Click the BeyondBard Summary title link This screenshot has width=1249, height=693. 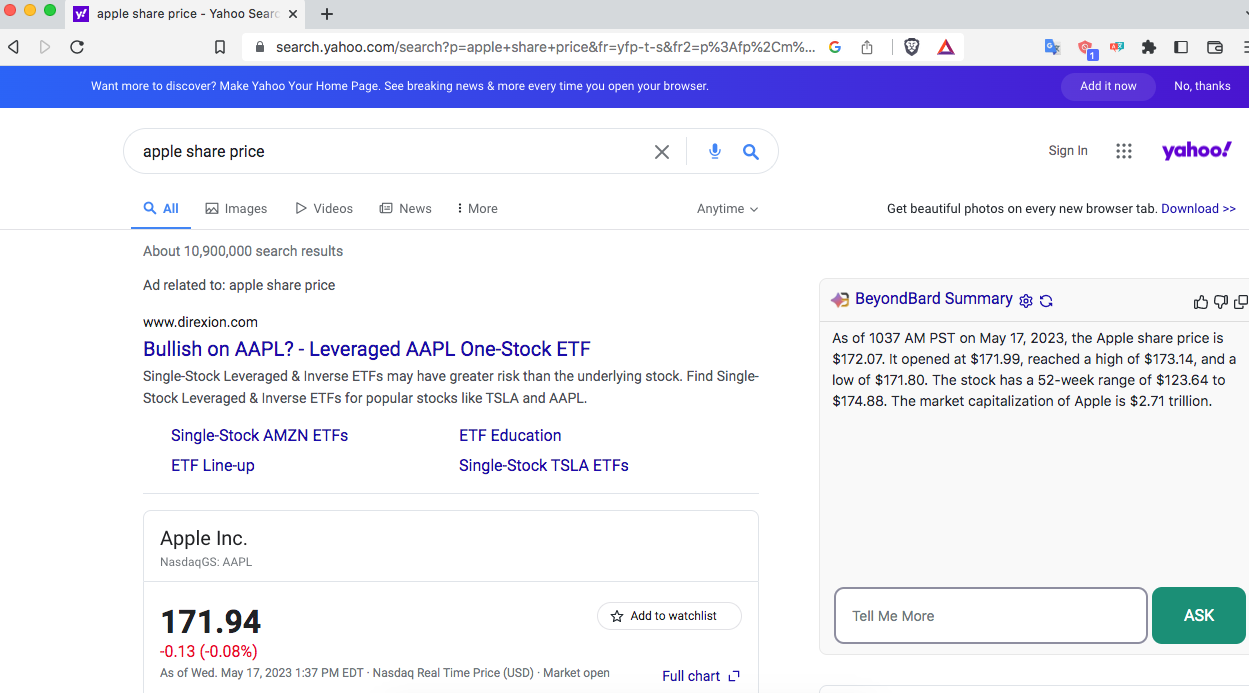click(x=934, y=299)
